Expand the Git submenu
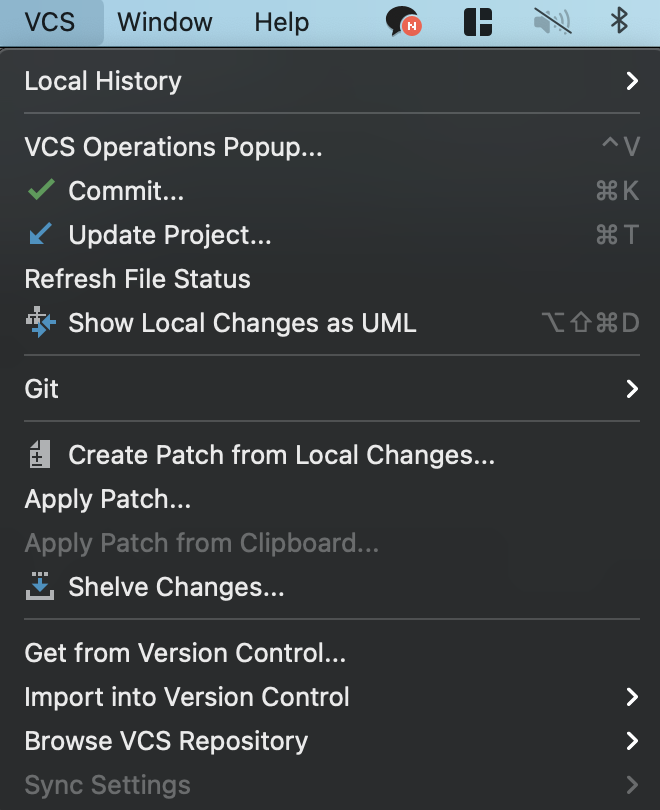 631,389
